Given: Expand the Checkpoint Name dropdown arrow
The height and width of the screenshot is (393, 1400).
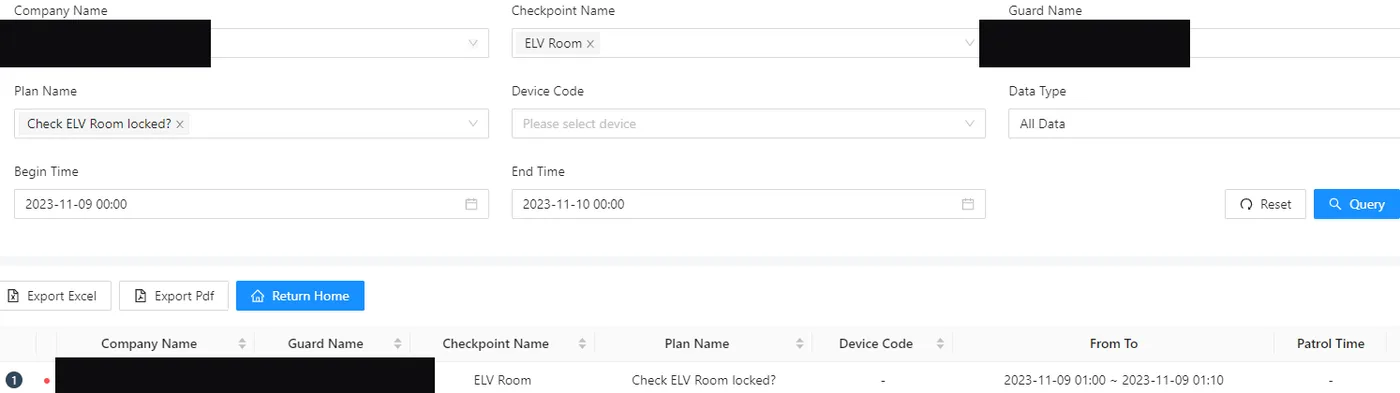Looking at the screenshot, I should (x=970, y=43).
